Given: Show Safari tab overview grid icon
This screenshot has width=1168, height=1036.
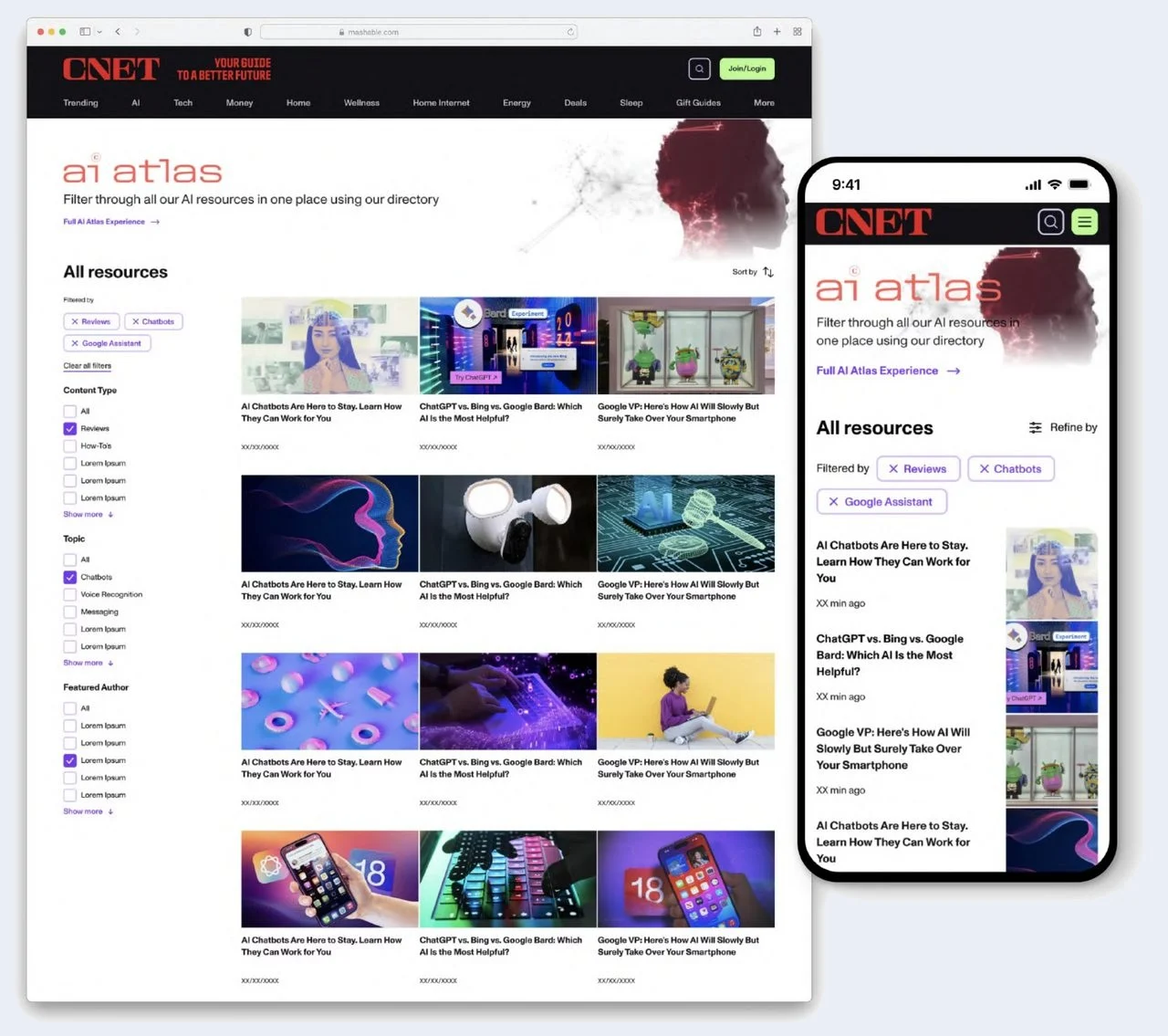Looking at the screenshot, I should tap(798, 32).
